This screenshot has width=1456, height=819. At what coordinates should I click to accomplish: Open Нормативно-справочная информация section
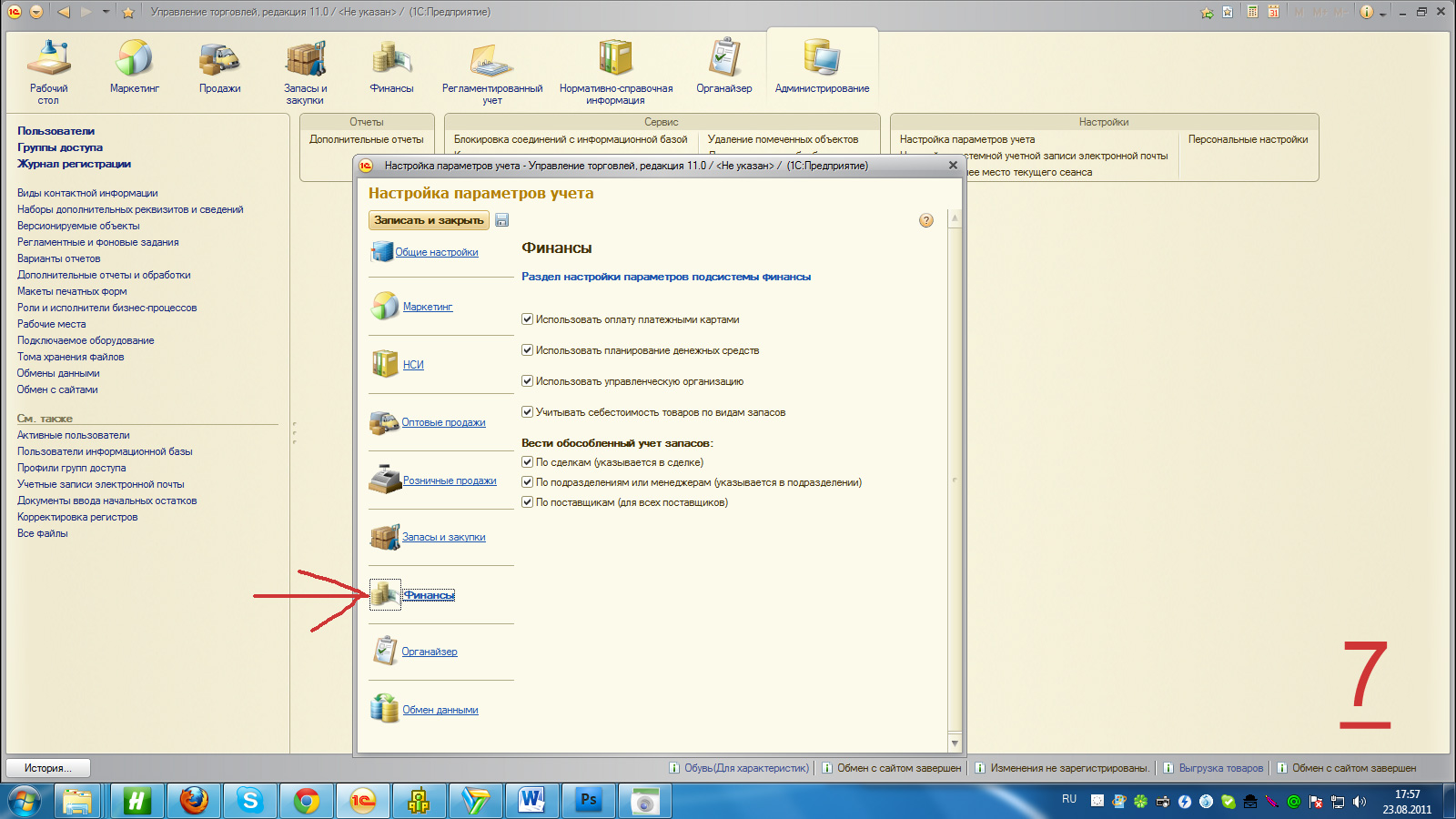(x=616, y=72)
